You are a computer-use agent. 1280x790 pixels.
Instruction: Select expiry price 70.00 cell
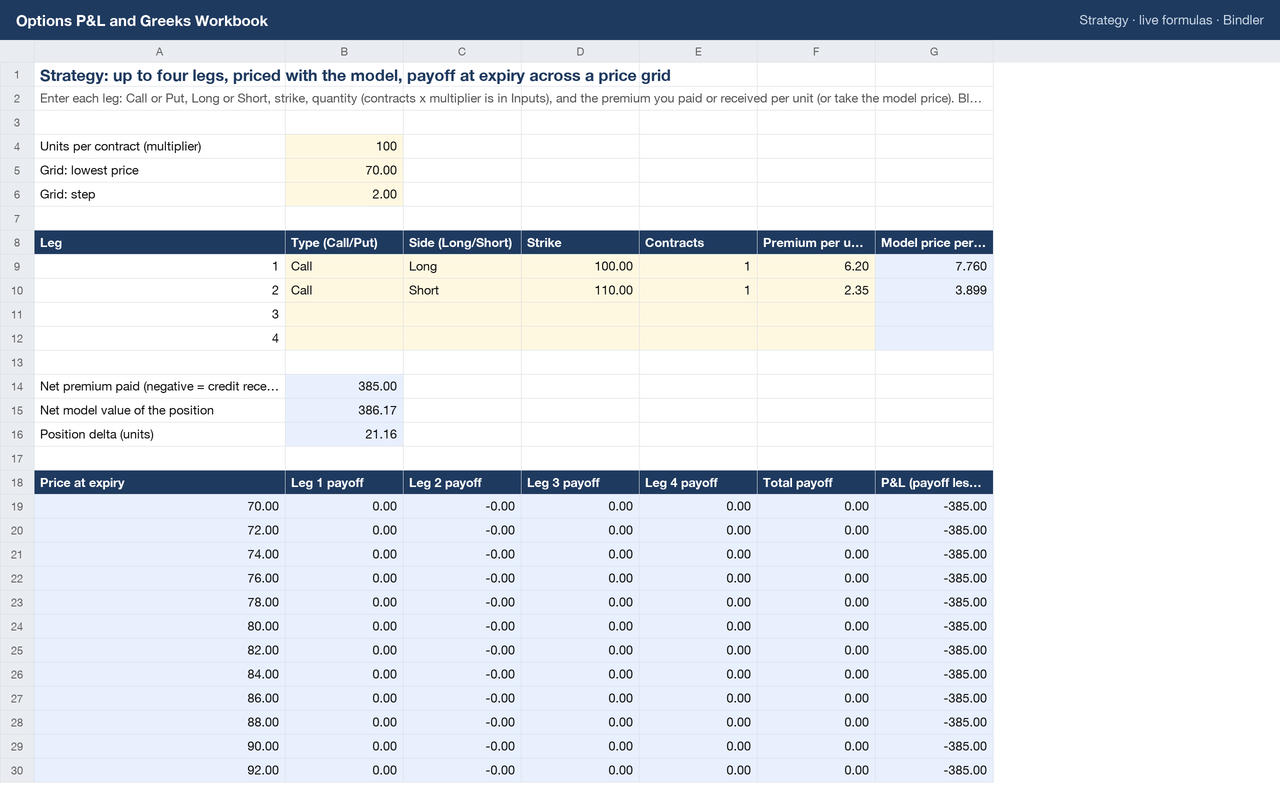coord(160,506)
